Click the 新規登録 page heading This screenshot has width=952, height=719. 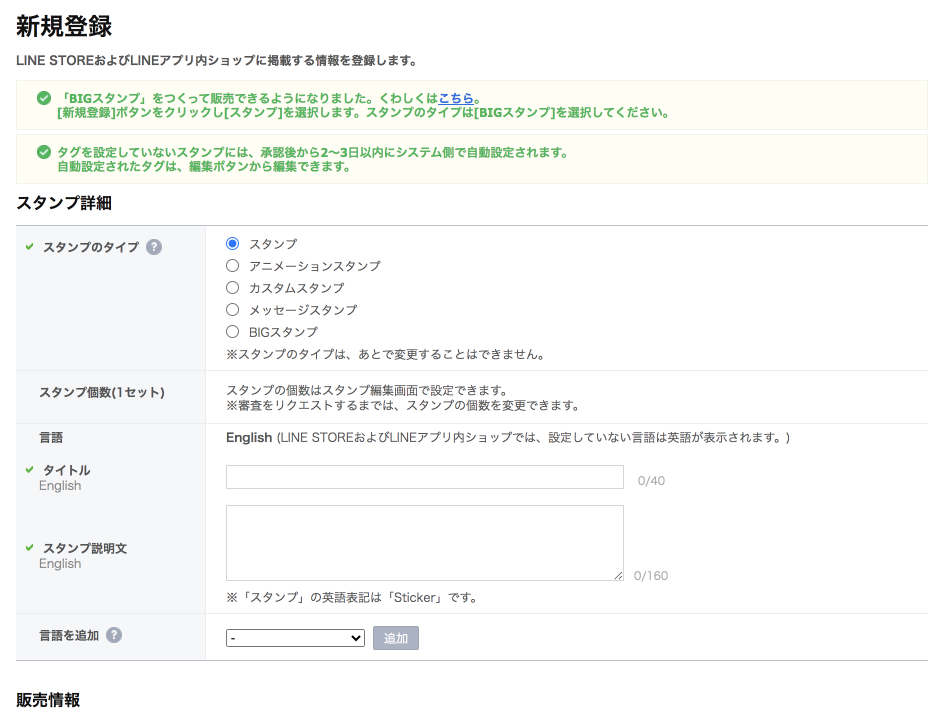click(64, 26)
